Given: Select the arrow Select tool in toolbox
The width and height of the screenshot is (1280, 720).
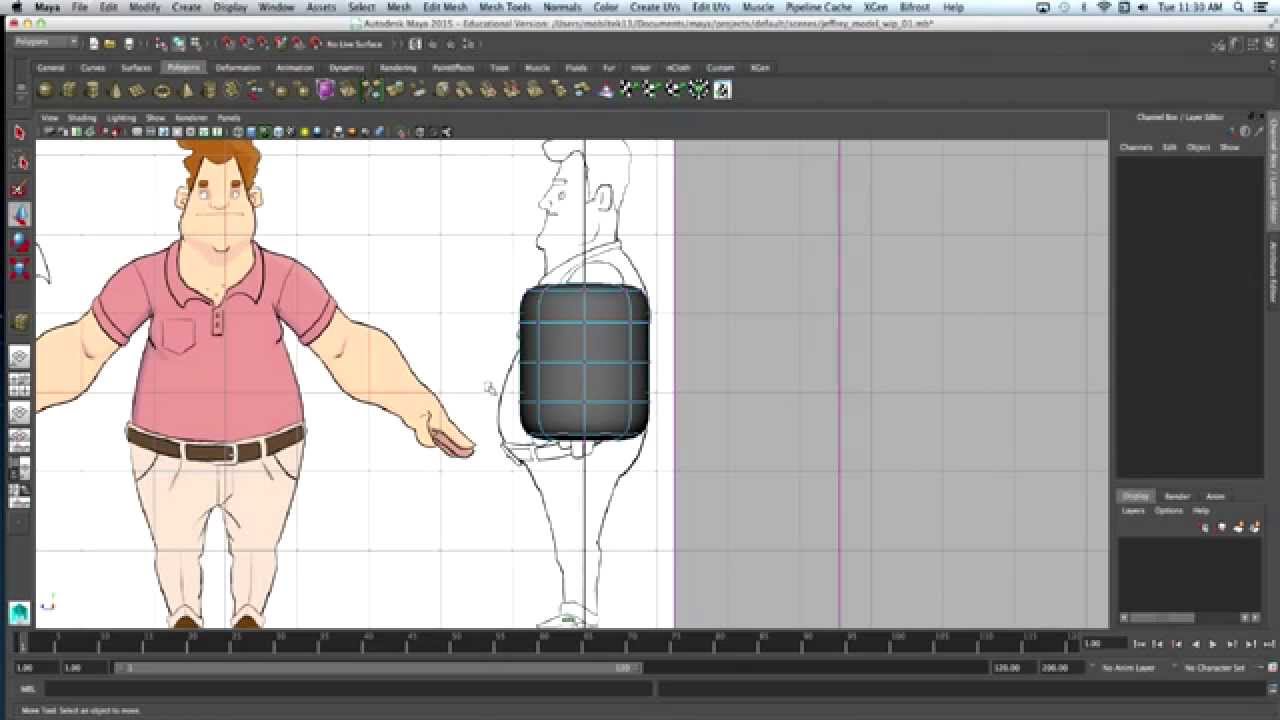Looking at the screenshot, I should point(19,133).
